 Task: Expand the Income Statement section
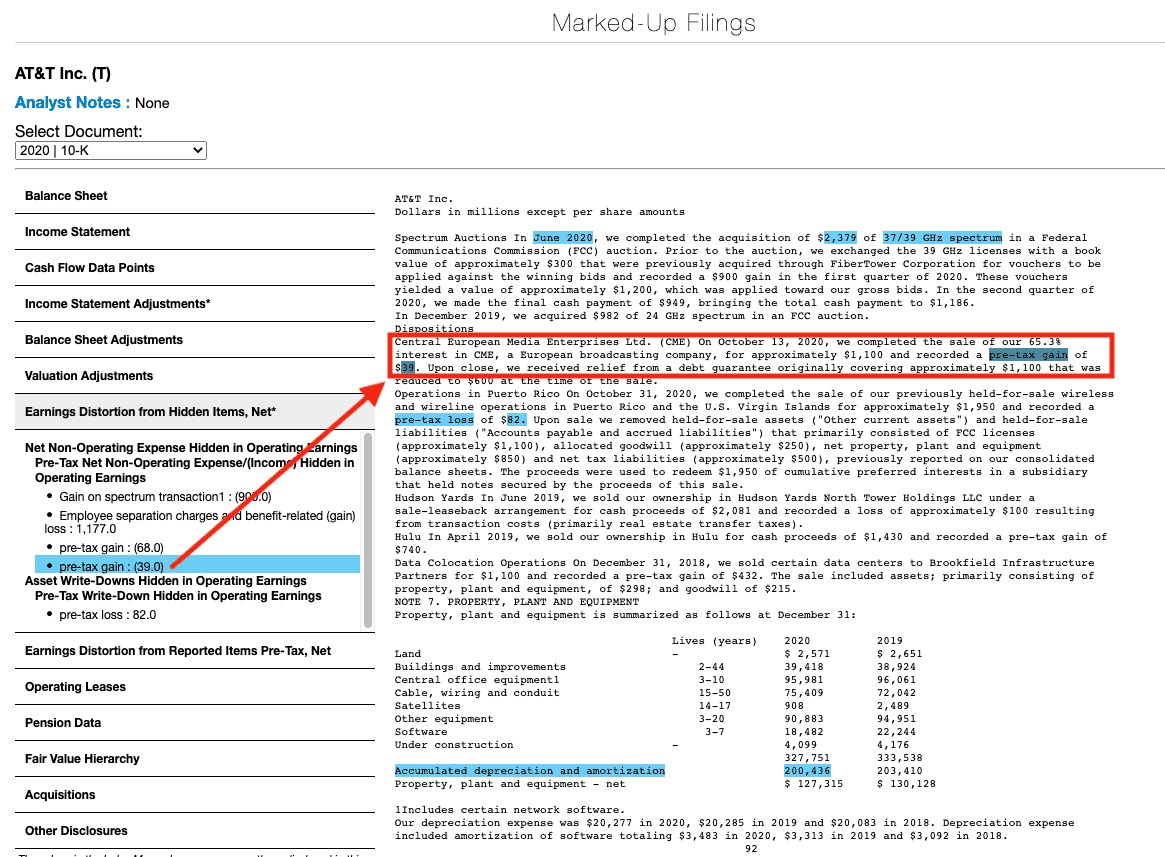click(x=195, y=232)
